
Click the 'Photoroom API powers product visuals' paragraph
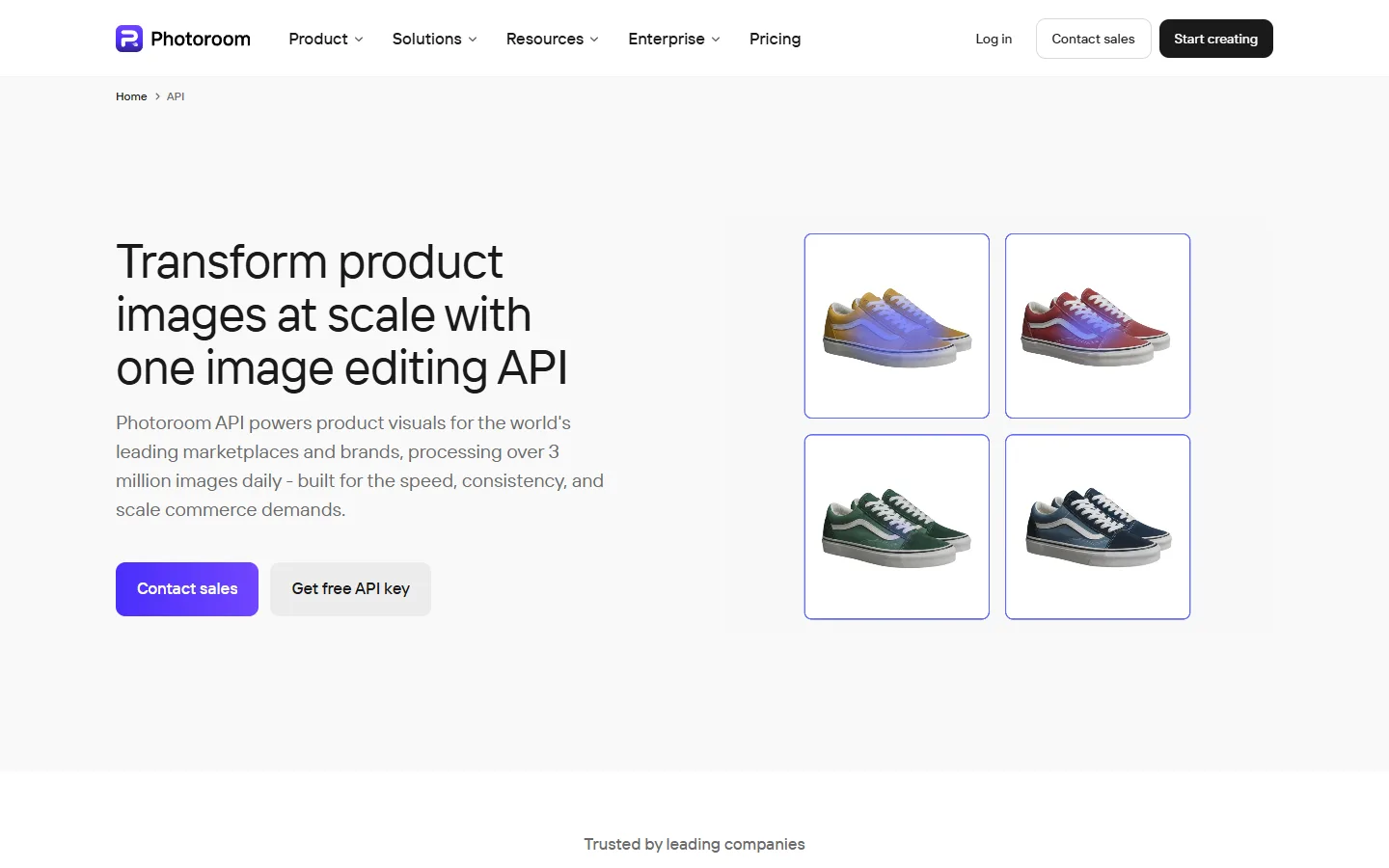click(x=360, y=466)
